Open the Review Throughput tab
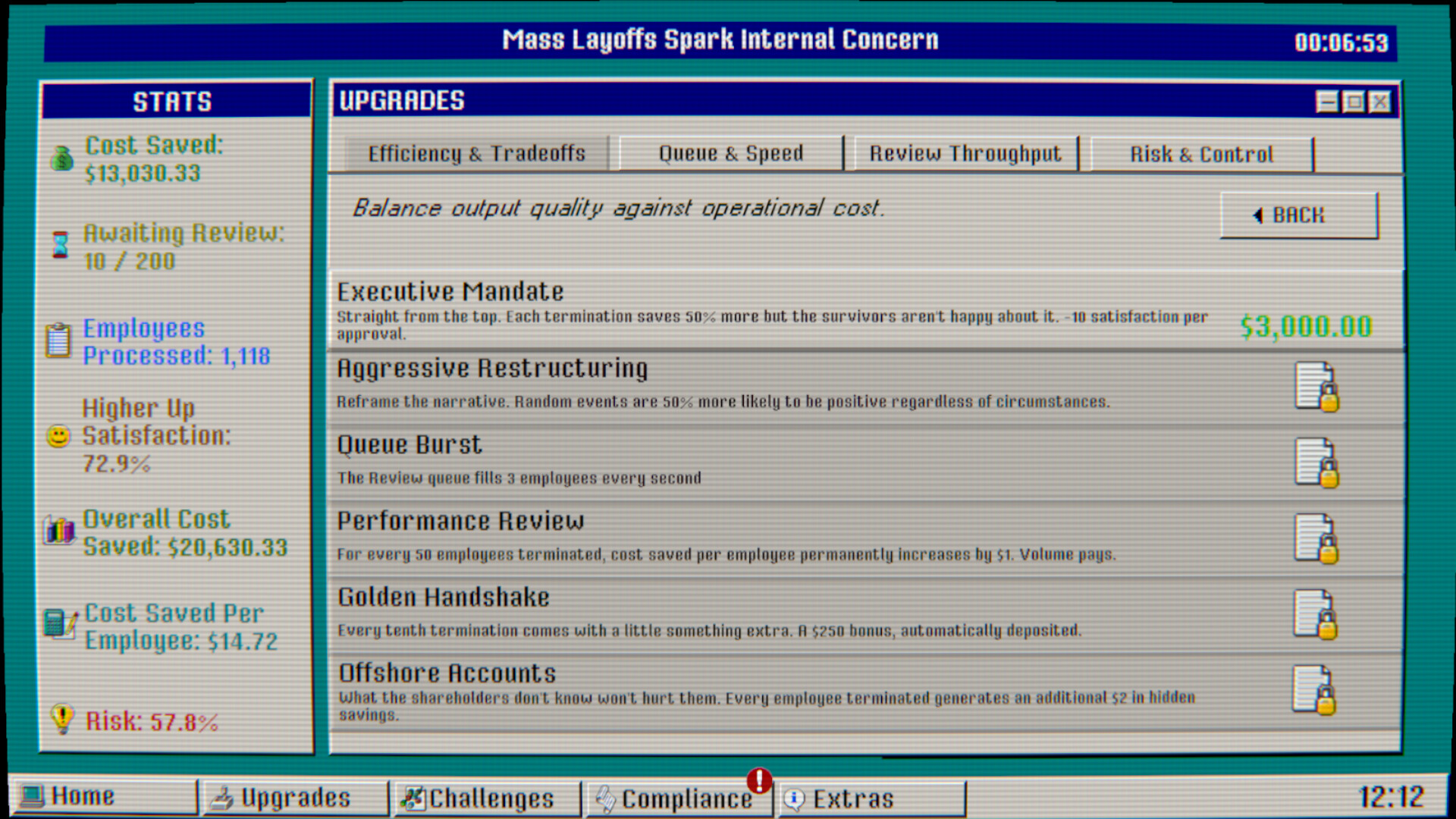Screen dimensions: 1456x819 (965, 154)
